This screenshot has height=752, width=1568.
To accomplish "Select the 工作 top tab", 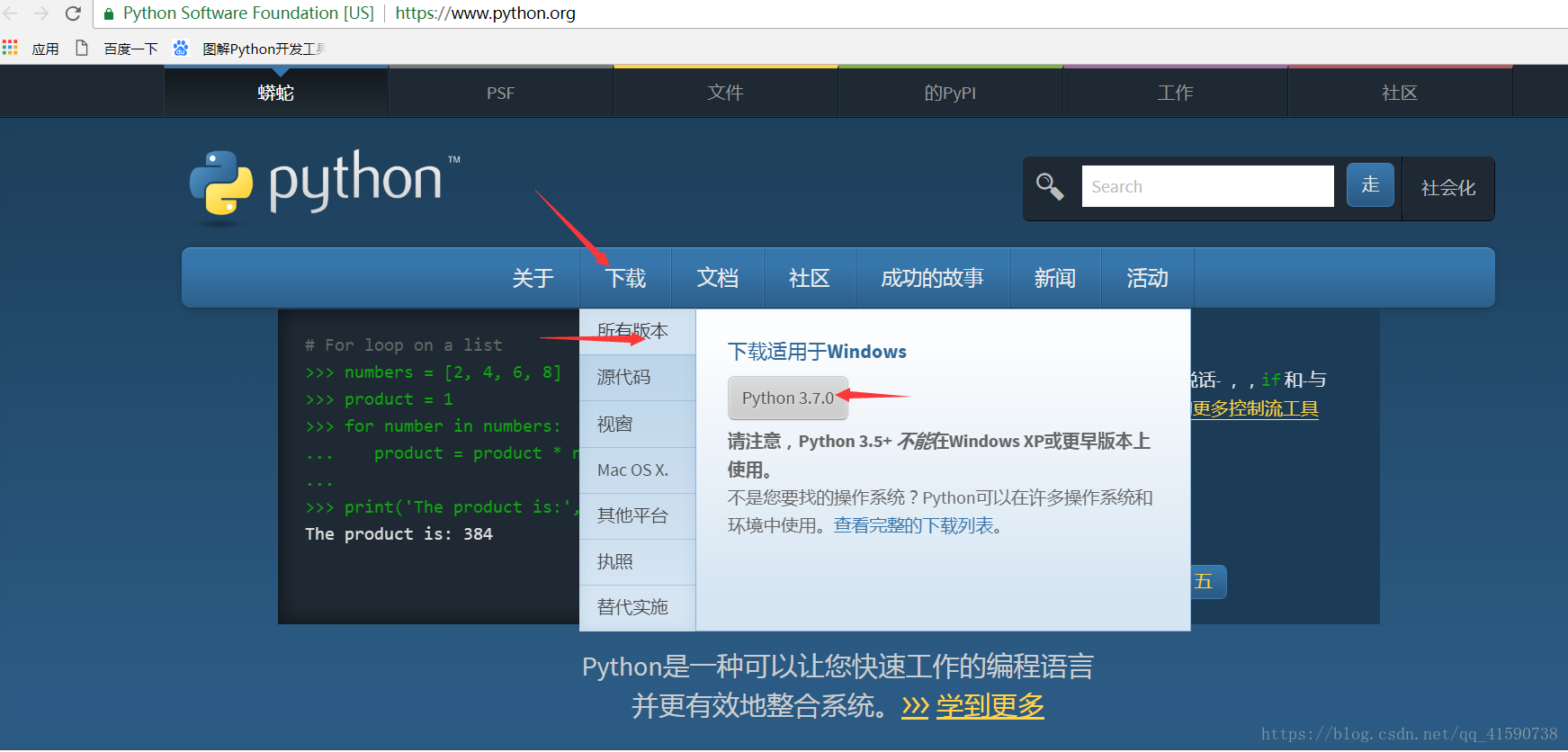I will [x=1176, y=92].
